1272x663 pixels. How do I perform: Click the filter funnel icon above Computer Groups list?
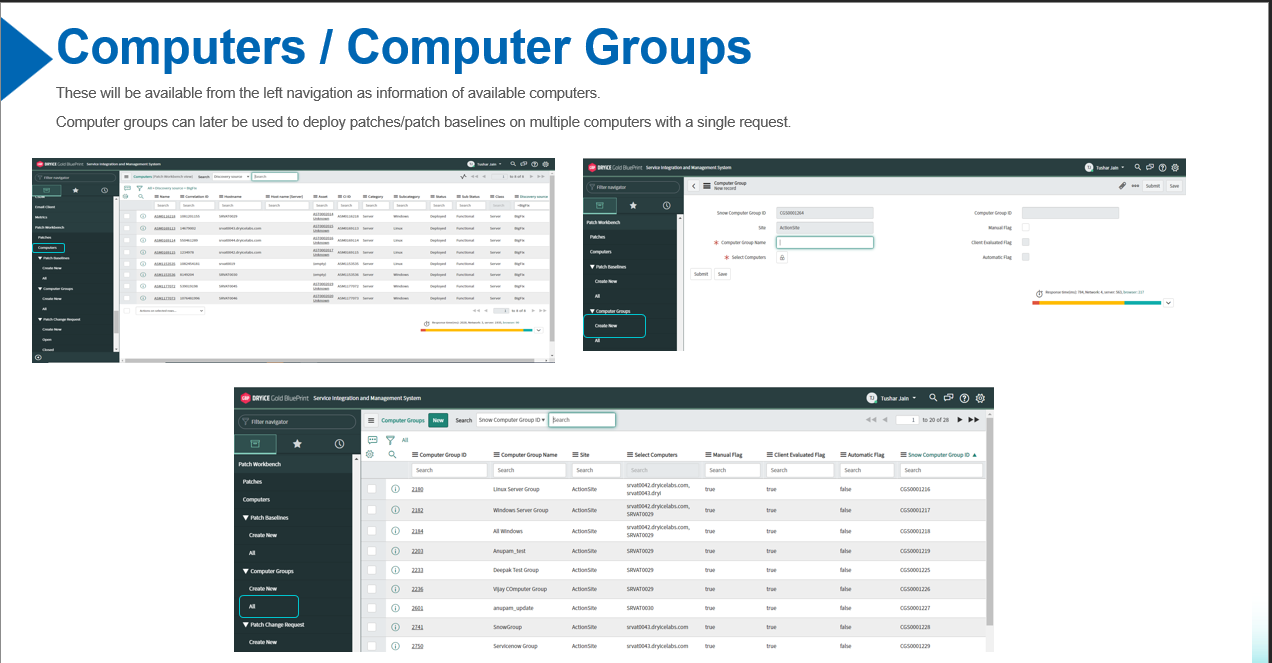pyautogui.click(x=390, y=439)
